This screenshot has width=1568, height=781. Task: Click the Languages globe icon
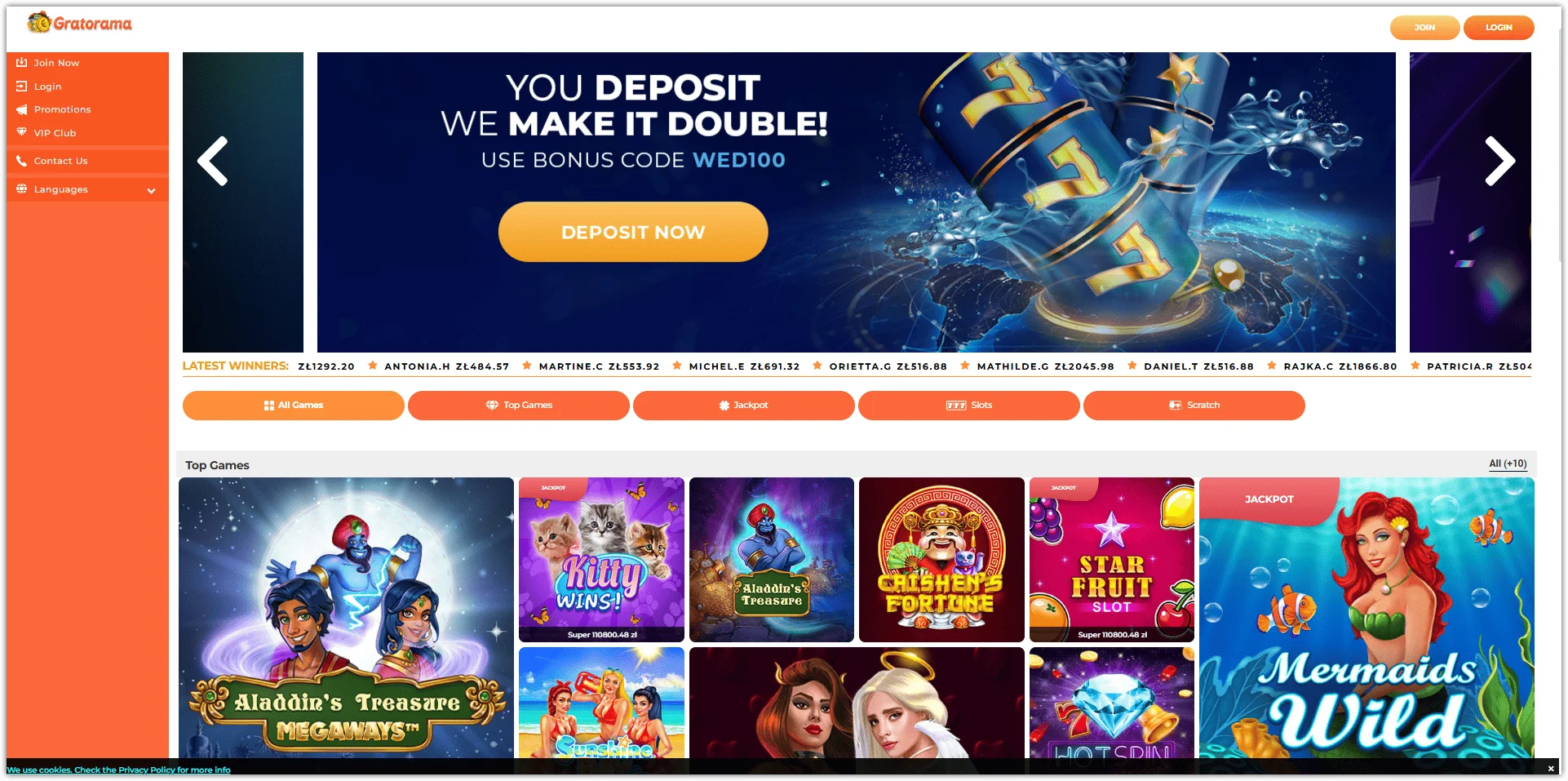point(22,189)
